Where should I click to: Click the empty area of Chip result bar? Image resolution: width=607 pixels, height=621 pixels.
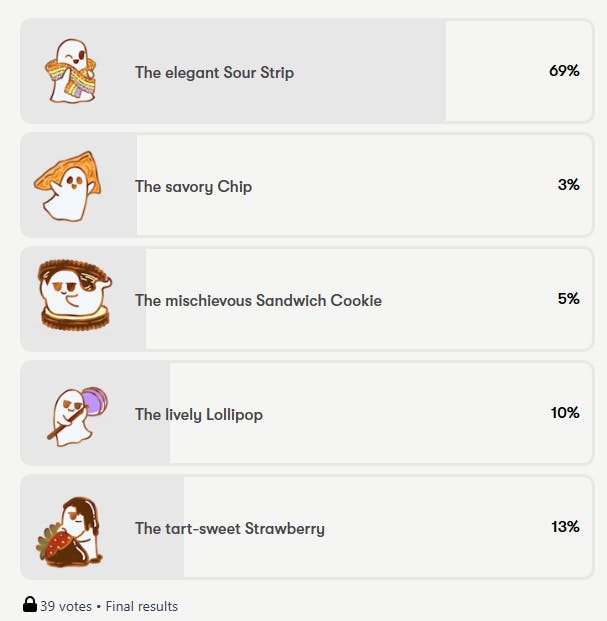(x=364, y=185)
